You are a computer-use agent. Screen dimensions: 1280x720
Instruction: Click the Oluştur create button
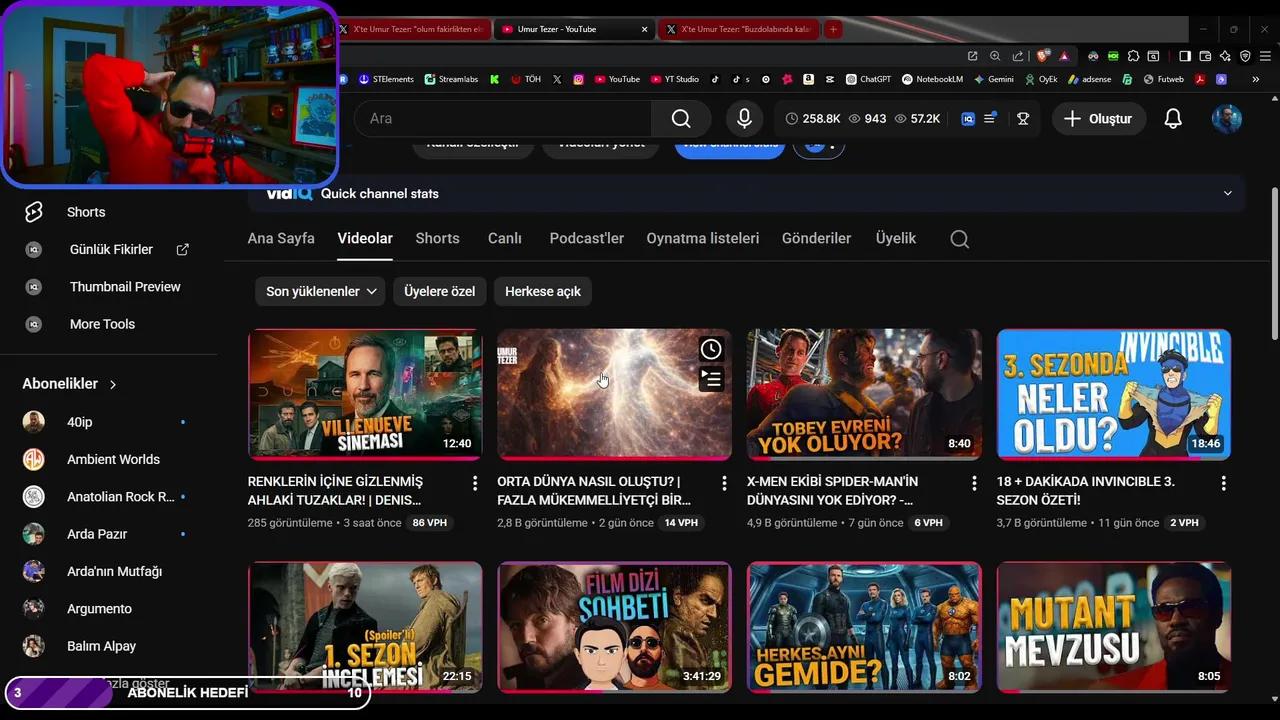(x=1098, y=118)
